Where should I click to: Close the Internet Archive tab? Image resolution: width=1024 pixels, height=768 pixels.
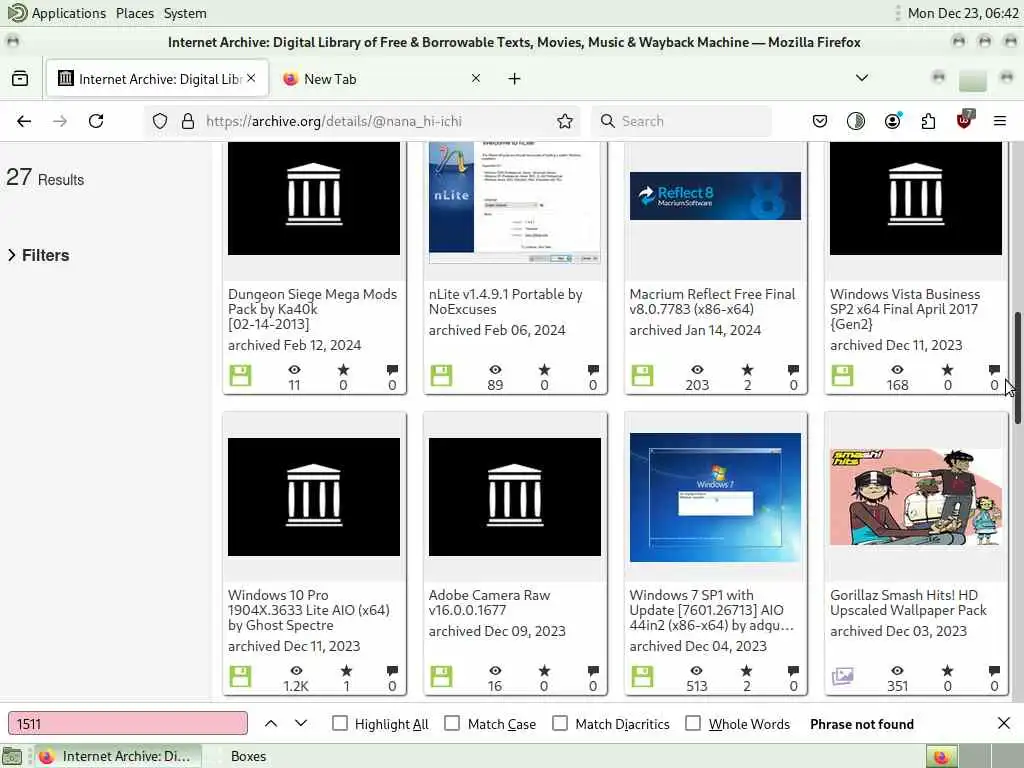(251, 78)
